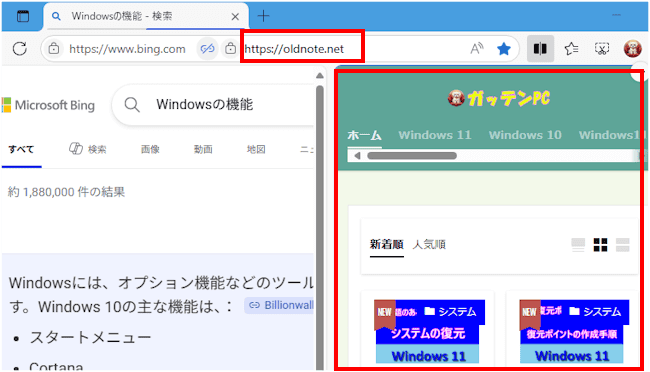Switch to the grid layout icon
Screen dimensions: 650x372
click(600, 245)
